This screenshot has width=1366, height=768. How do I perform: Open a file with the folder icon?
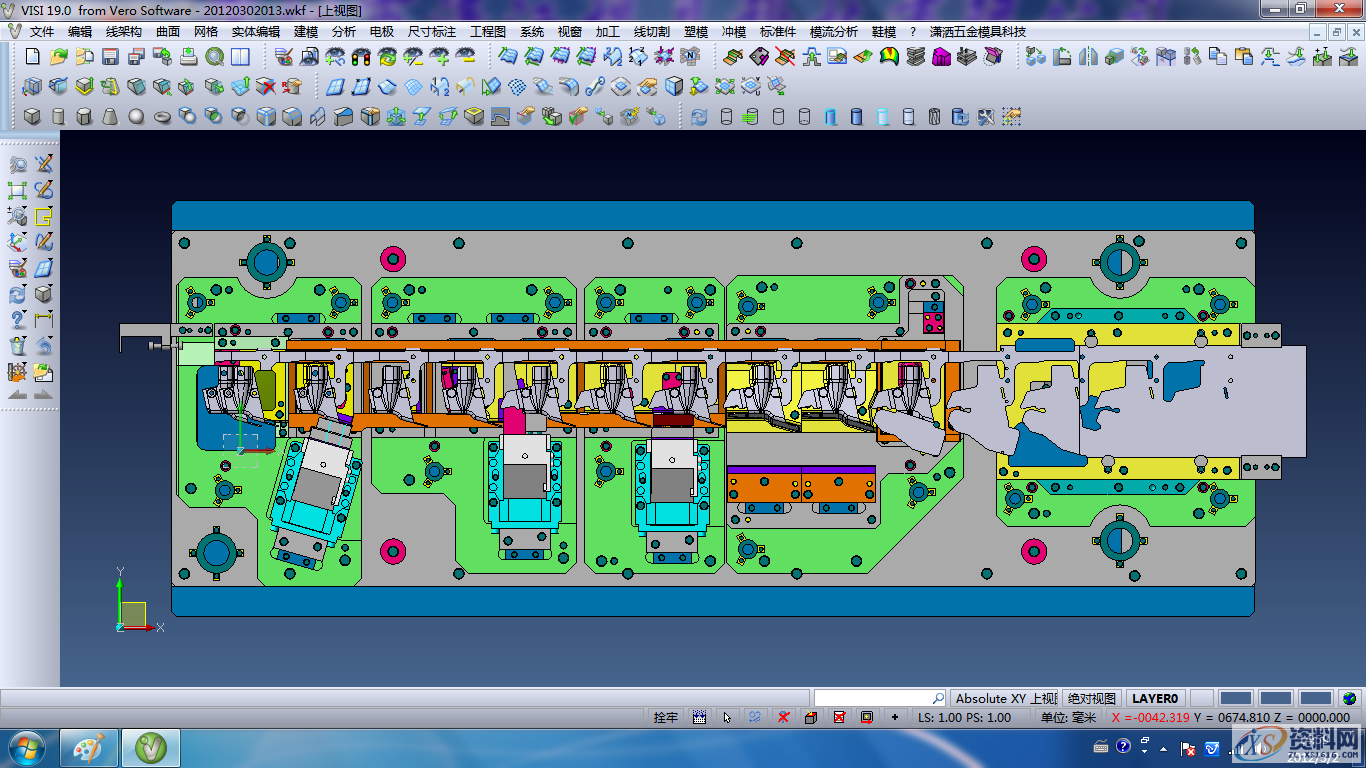click(59, 56)
